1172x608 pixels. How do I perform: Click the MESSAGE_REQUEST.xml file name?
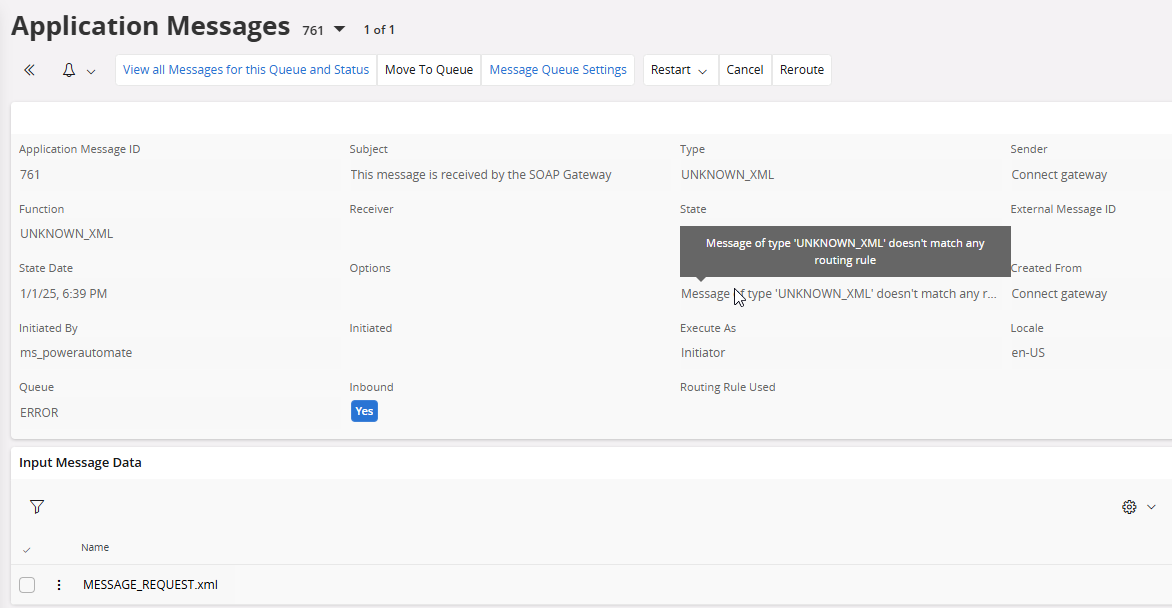[150, 585]
